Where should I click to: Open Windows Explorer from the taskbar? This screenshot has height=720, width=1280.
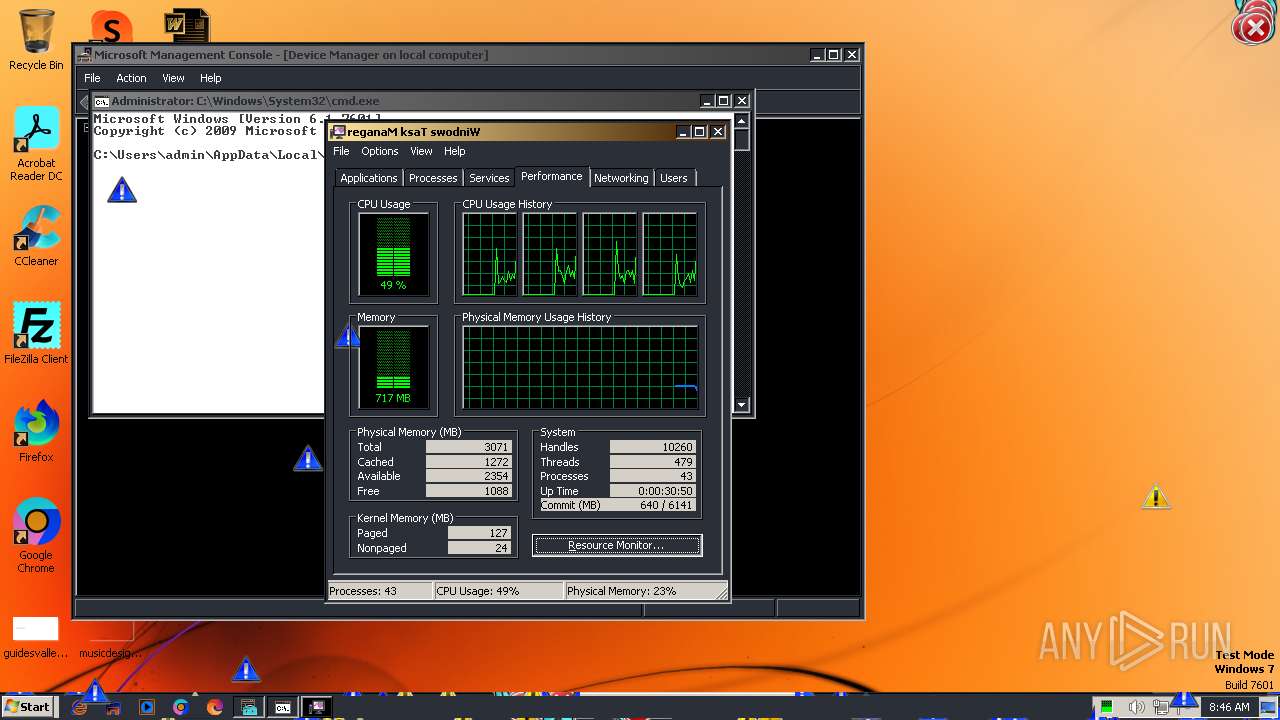click(x=113, y=707)
